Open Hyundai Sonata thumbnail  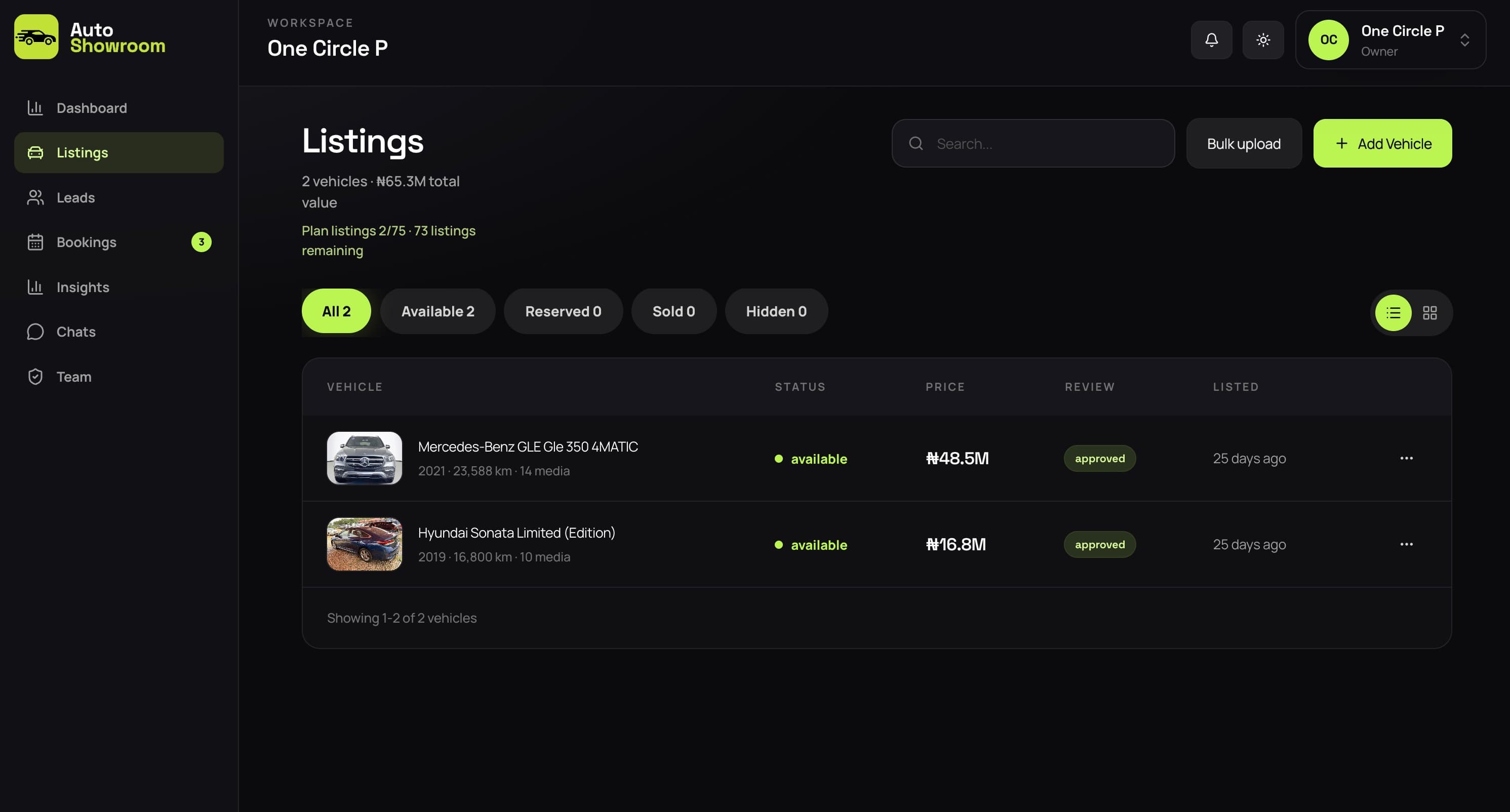(364, 544)
